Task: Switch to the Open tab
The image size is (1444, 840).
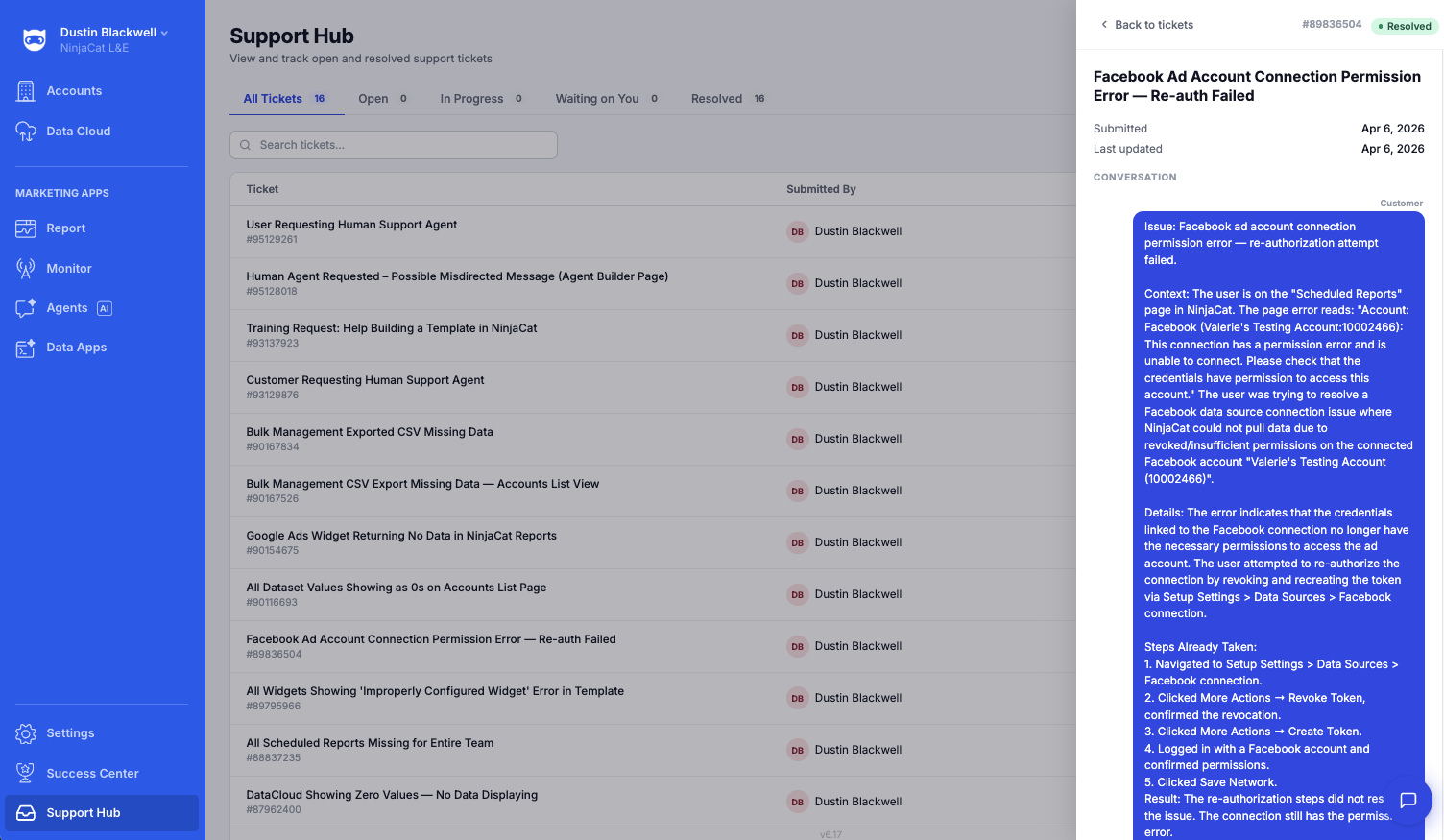Action: (x=382, y=99)
